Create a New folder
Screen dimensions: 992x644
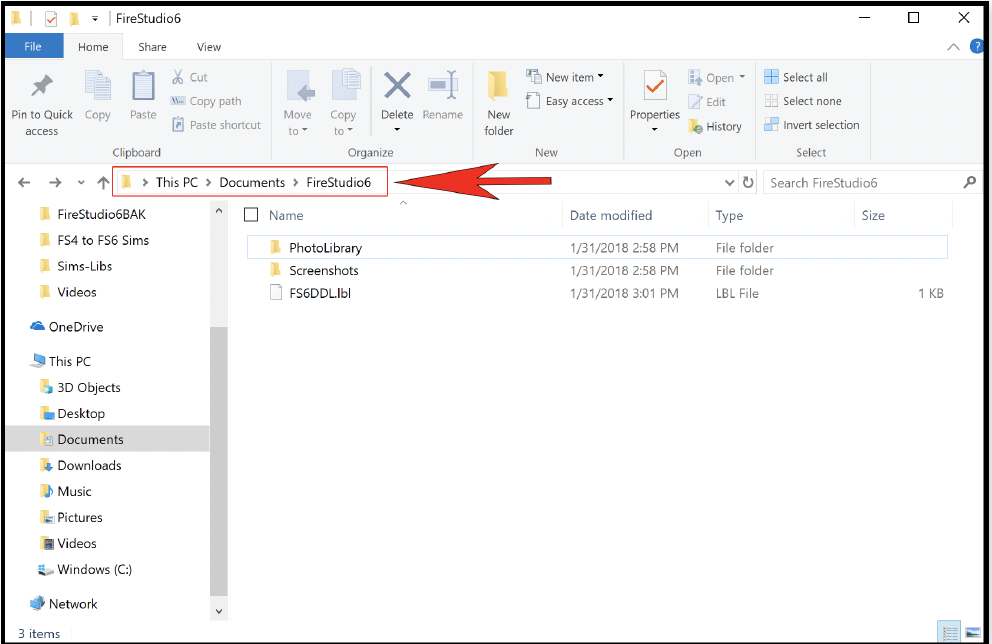(499, 103)
